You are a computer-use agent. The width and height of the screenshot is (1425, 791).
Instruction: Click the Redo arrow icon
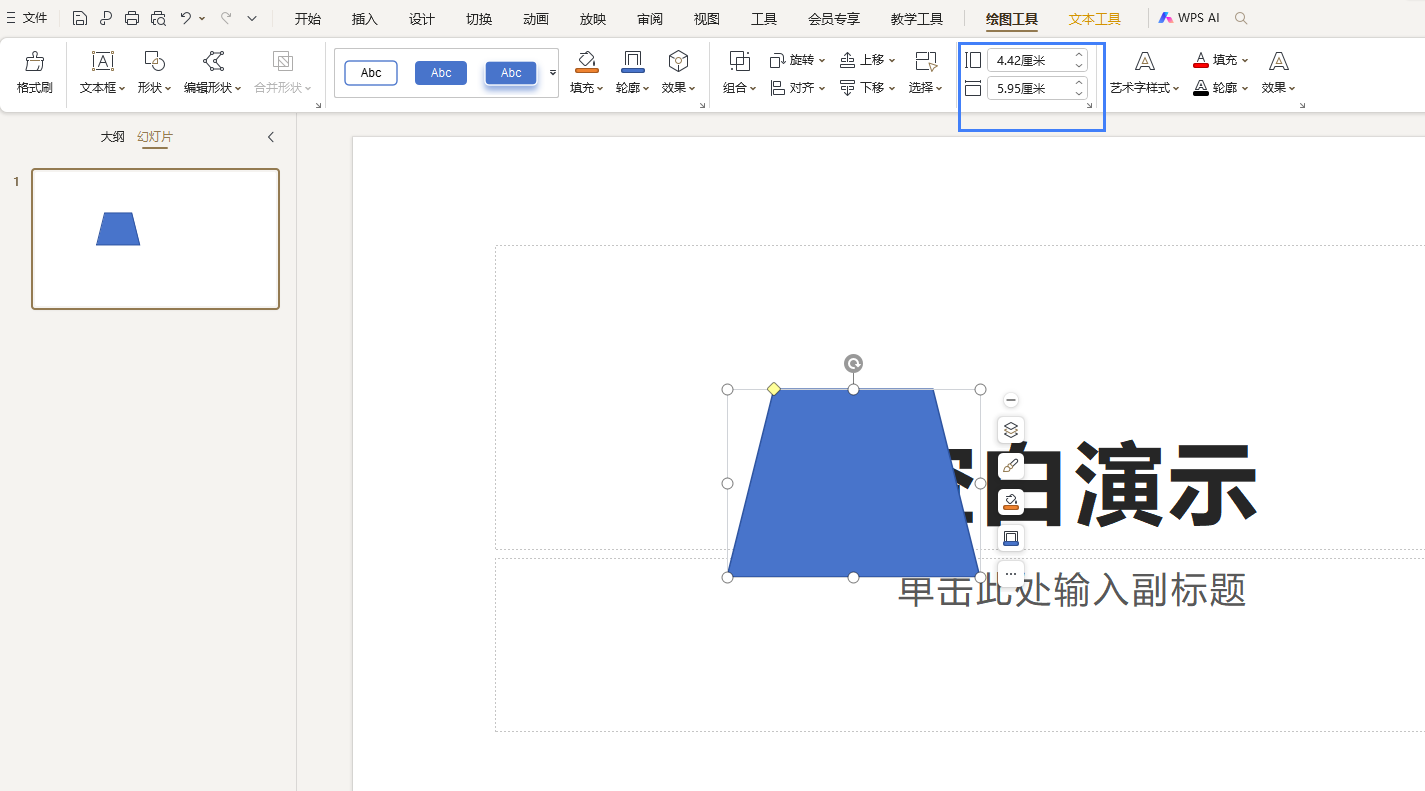226,18
